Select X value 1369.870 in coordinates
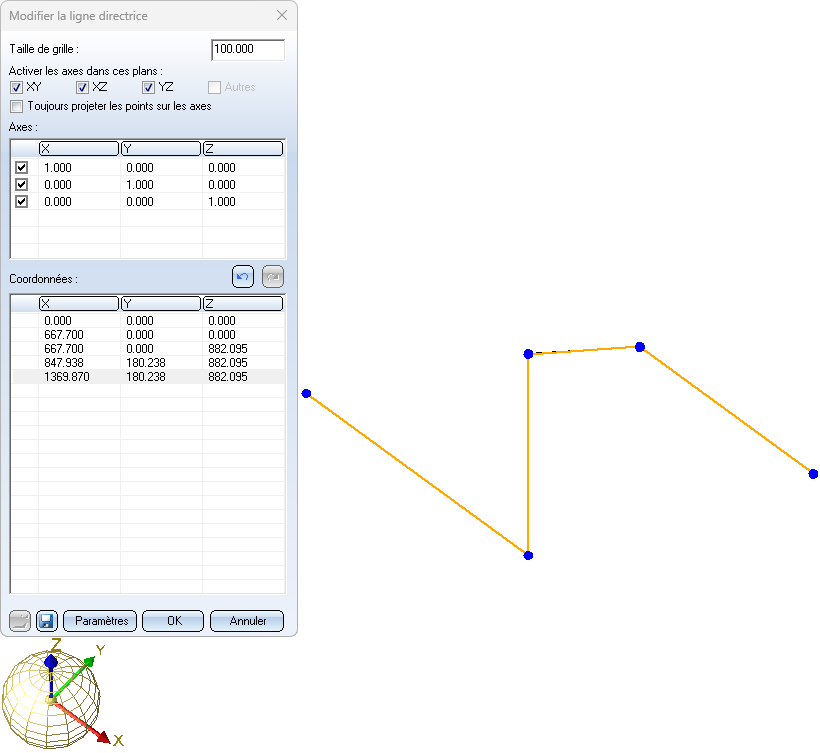The height and width of the screenshot is (753, 820). (67, 377)
